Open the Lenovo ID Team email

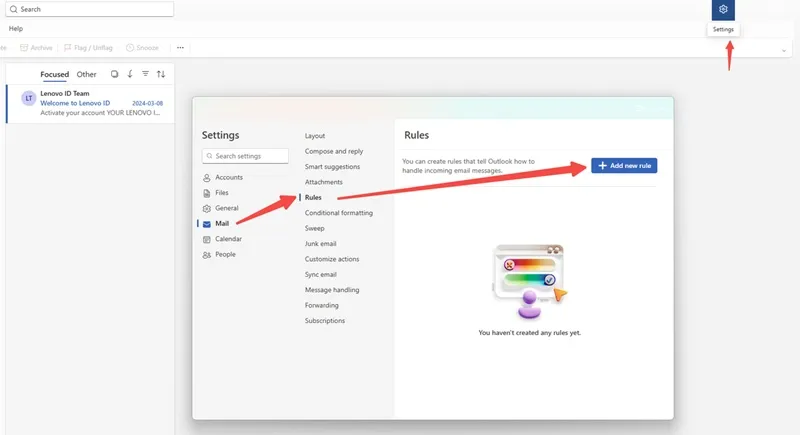(x=90, y=104)
